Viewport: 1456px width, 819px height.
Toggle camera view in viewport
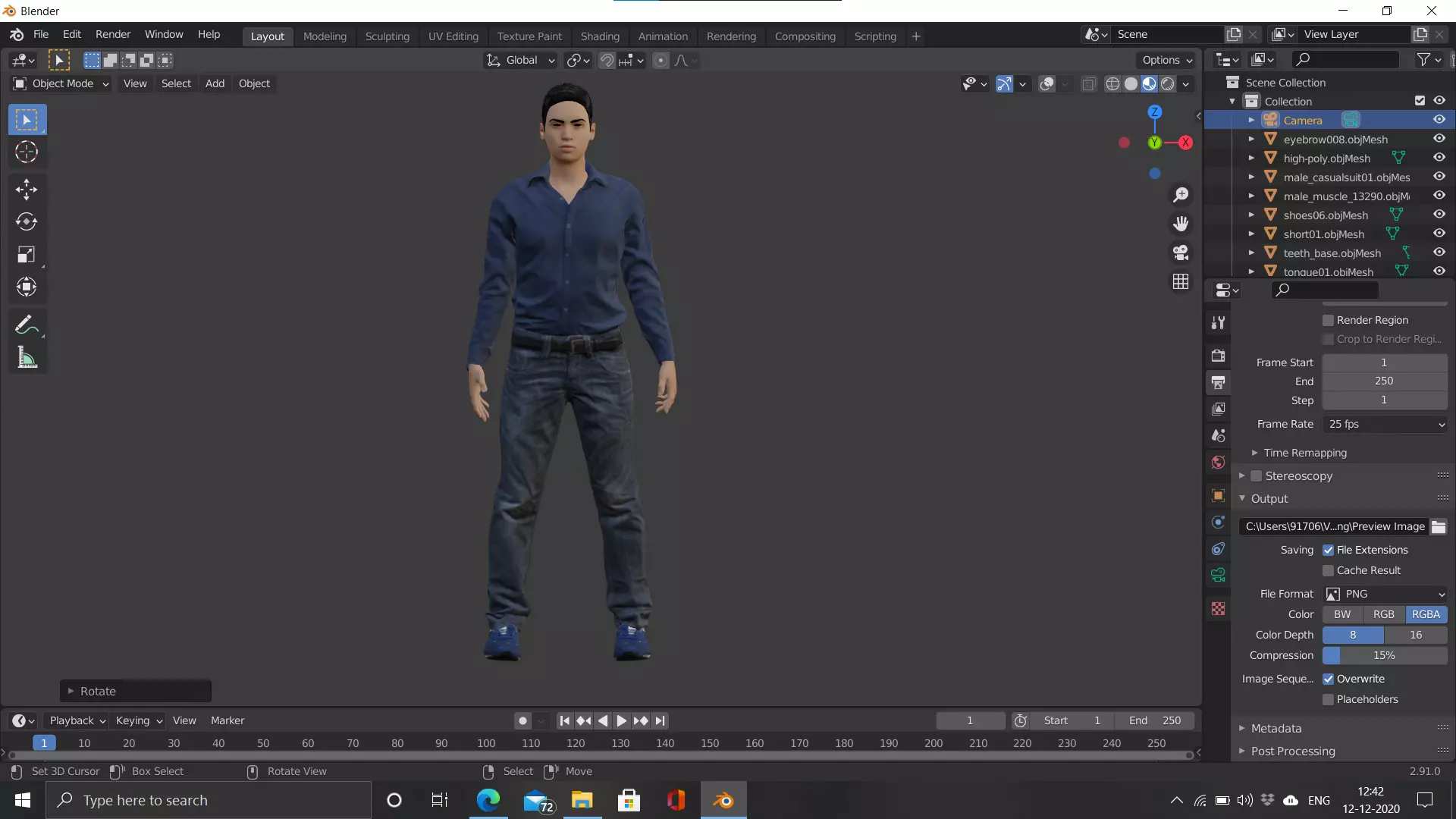point(1181,253)
